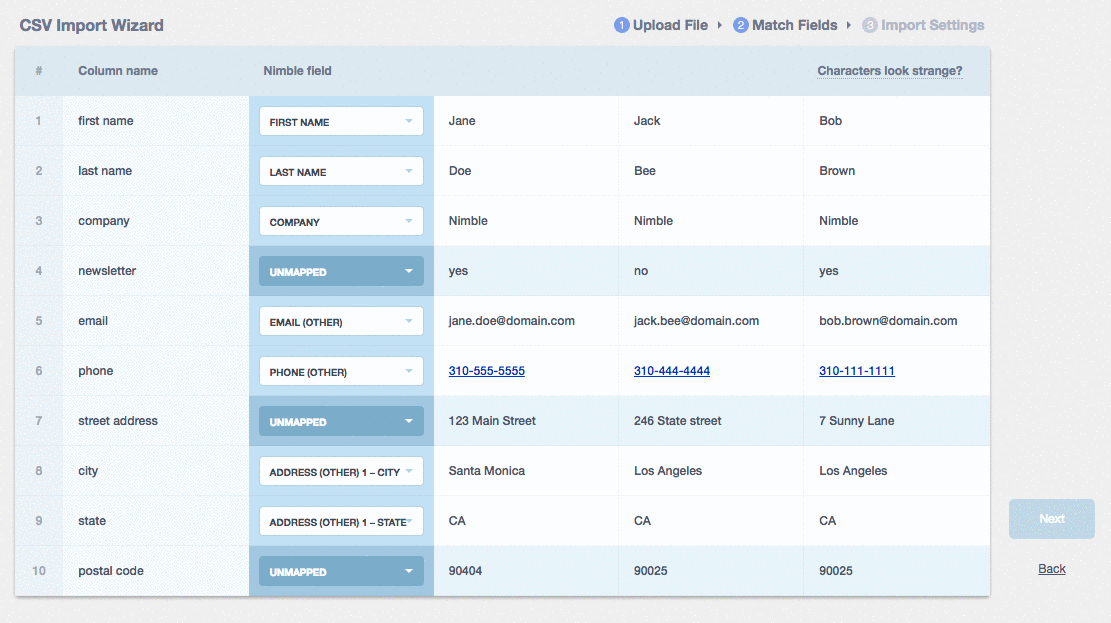Open the 'Characters look strange?' link
Screen dimensions: 1111x623
[889, 71]
